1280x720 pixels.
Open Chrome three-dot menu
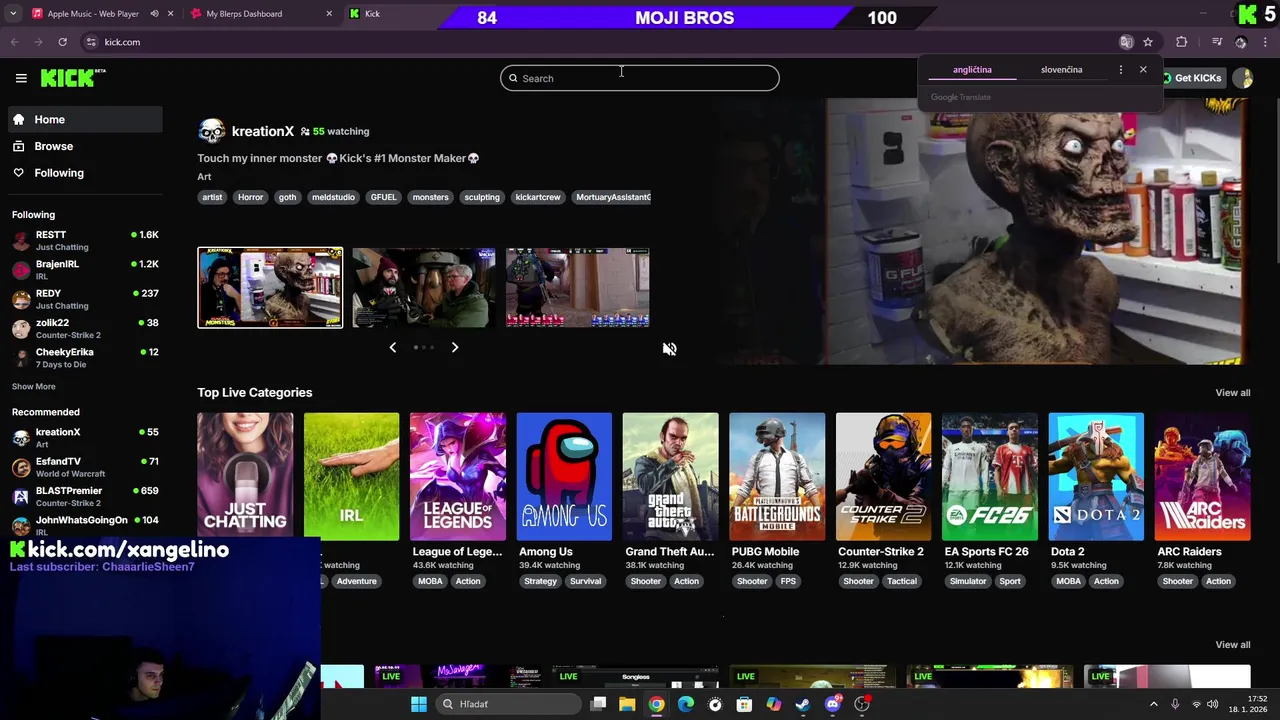click(1266, 42)
